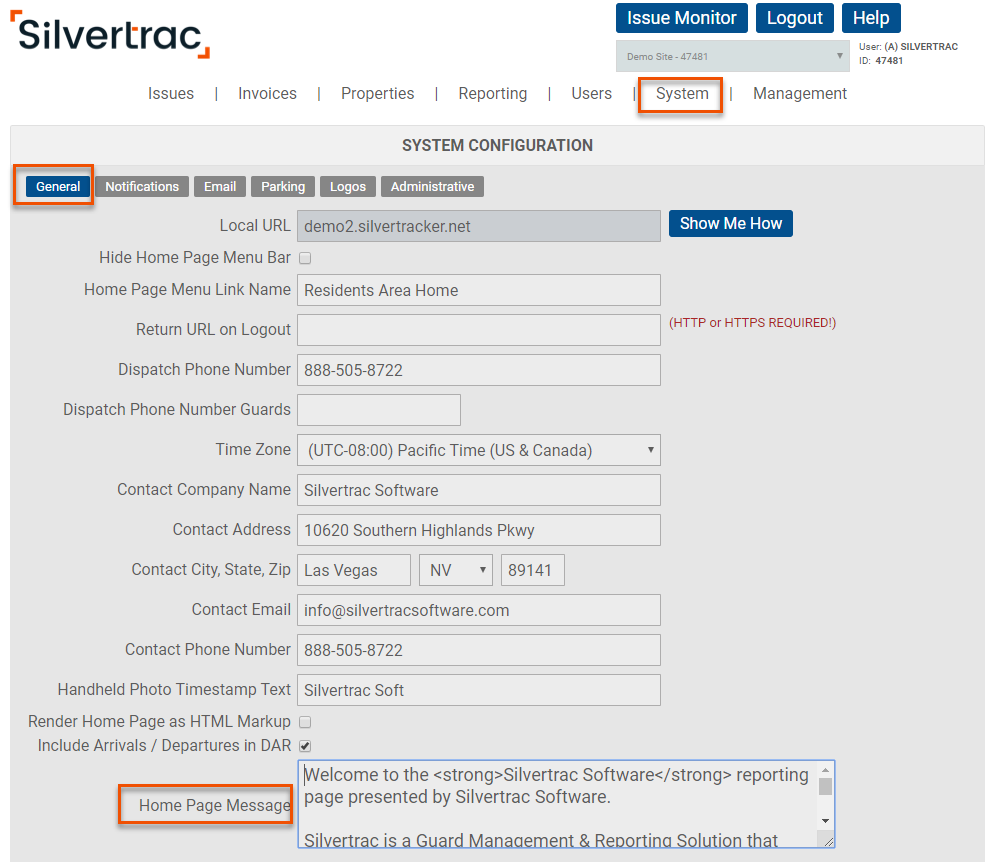Click the Dispatch Phone Number Guards field
Screen dimensions: 996x862
[x=379, y=410]
